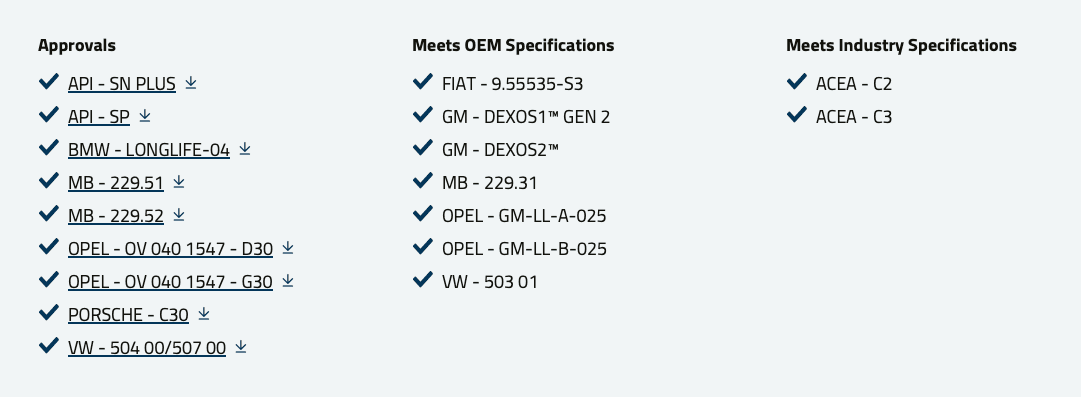Image resolution: width=1081 pixels, height=397 pixels.
Task: Click download icon next to API - SN PLUS
Action: (191, 83)
